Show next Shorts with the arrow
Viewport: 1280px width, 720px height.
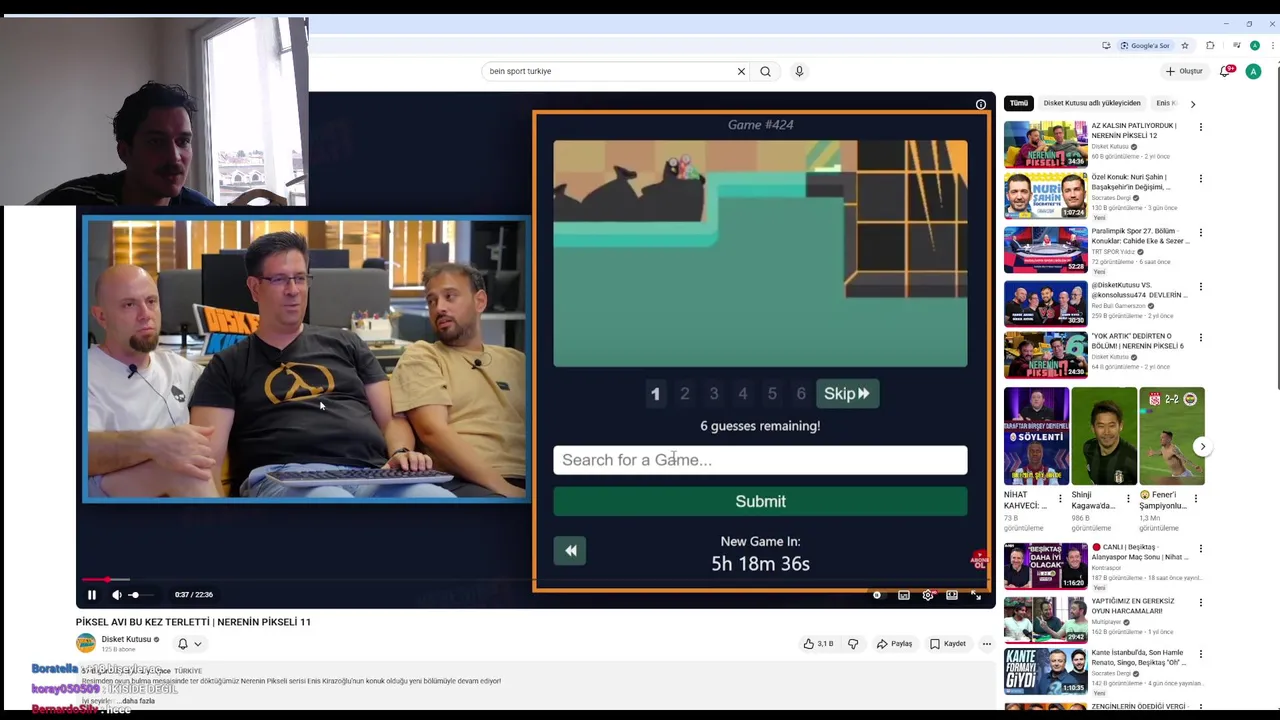pos(1203,447)
